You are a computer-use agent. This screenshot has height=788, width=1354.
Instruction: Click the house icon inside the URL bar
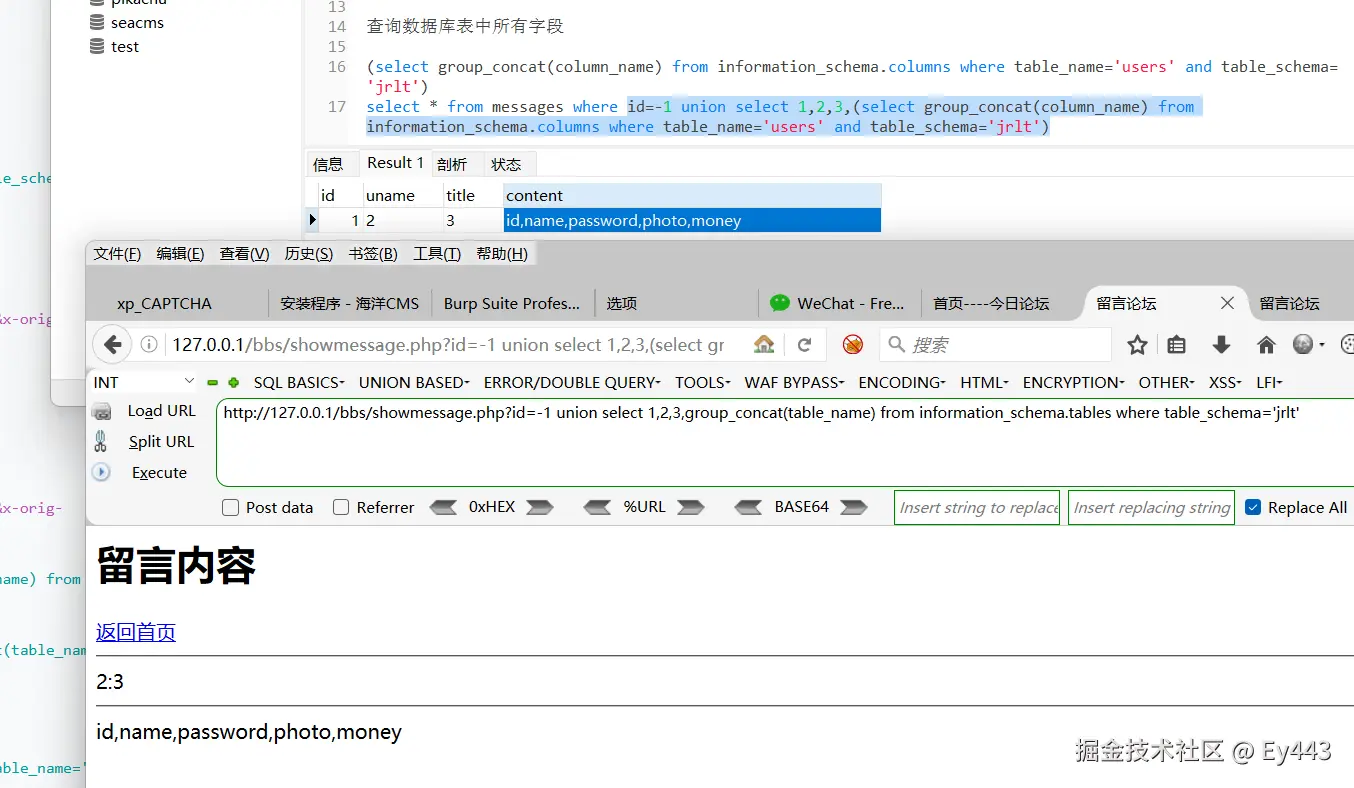tap(764, 345)
